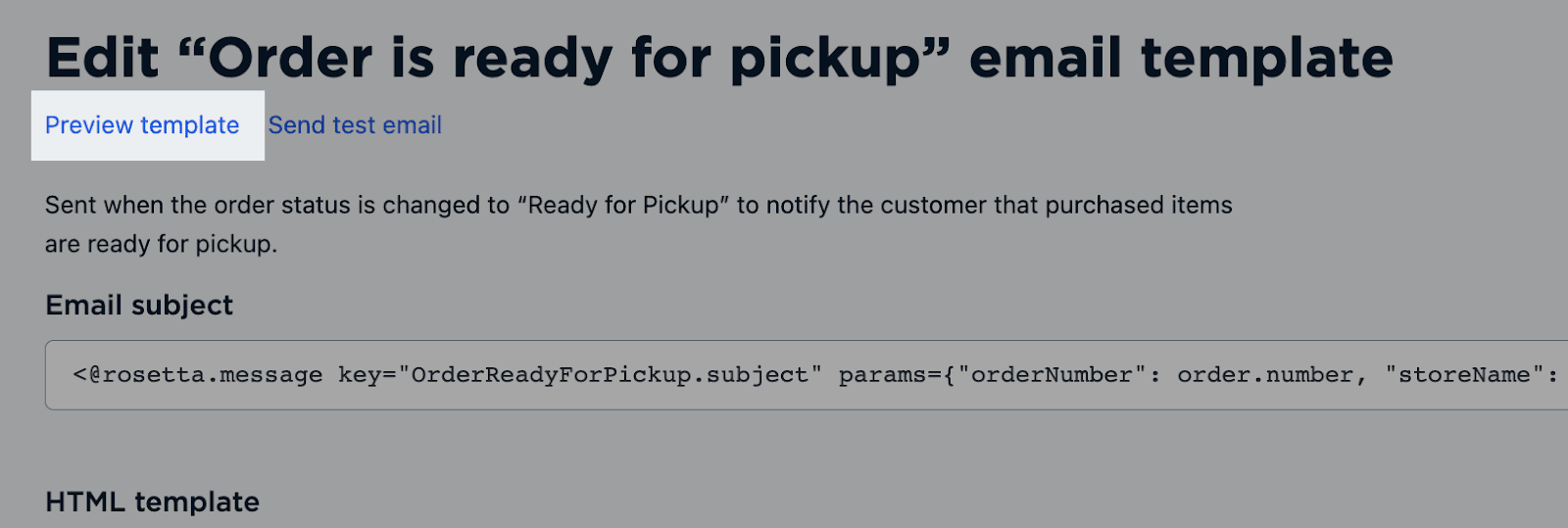1568x528 pixels.
Task: Click the "Email subject" label
Action: tap(139, 306)
